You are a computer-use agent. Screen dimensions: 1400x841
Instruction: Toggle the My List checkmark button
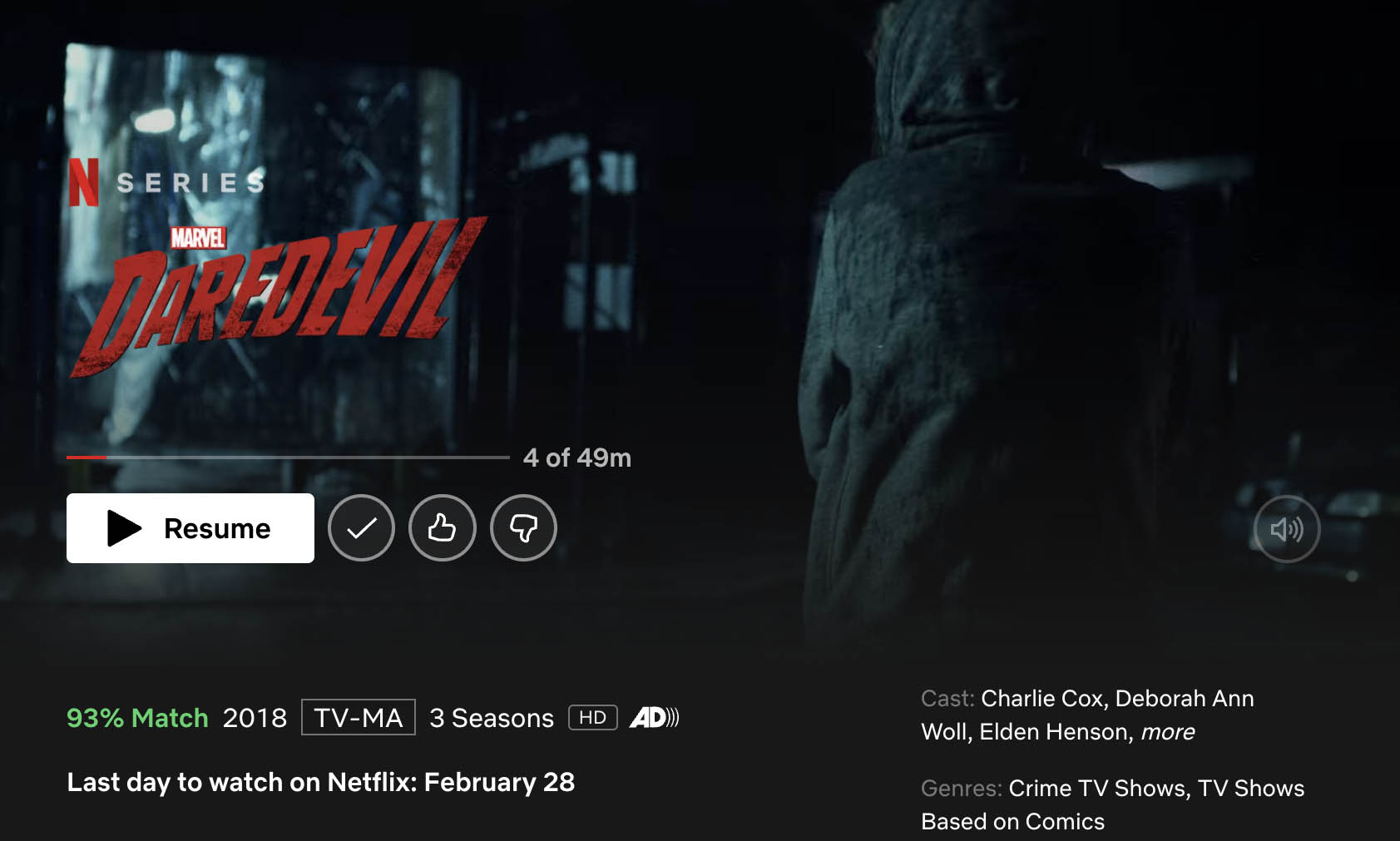click(361, 528)
